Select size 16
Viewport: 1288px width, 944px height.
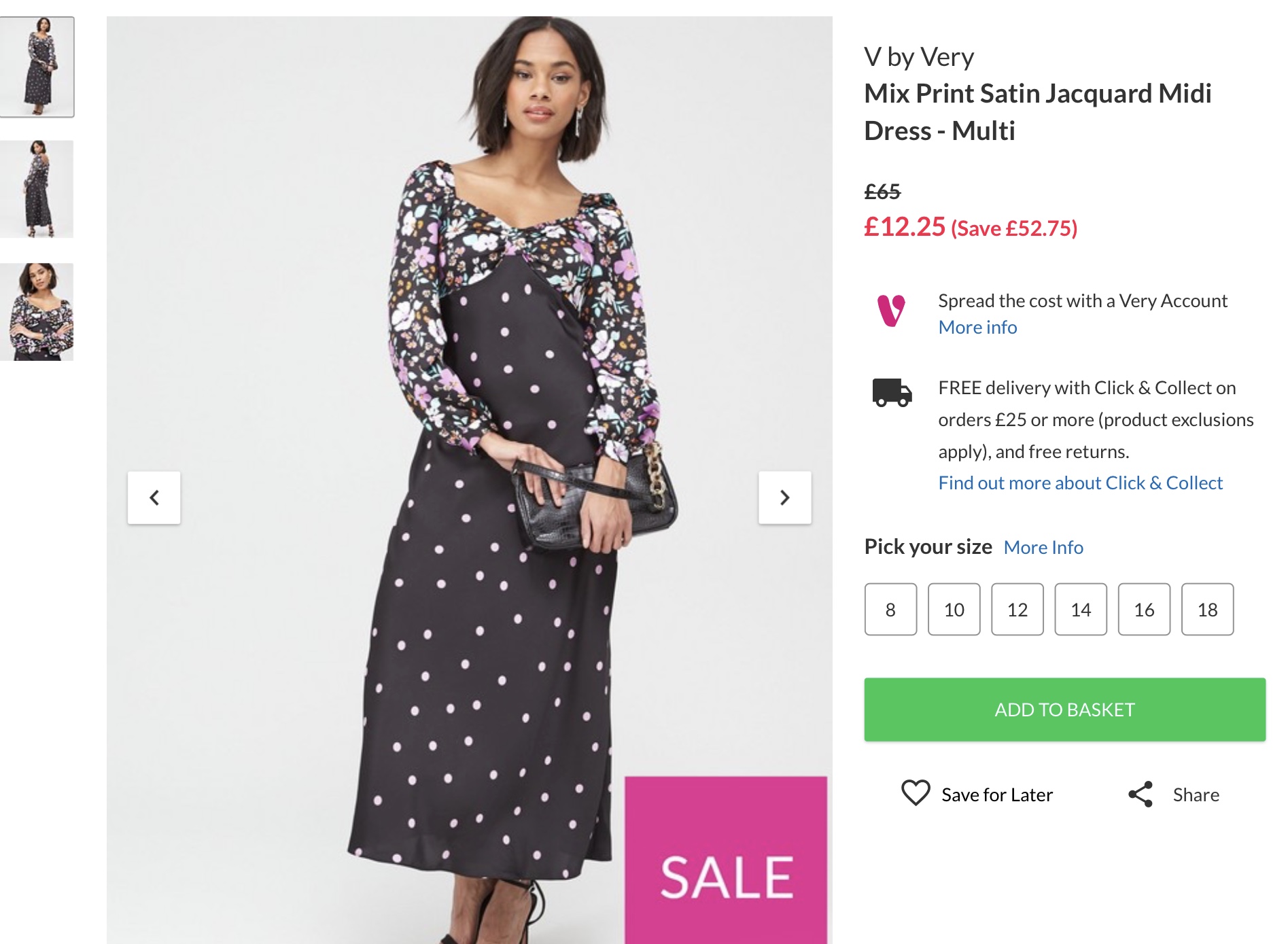coord(1144,610)
